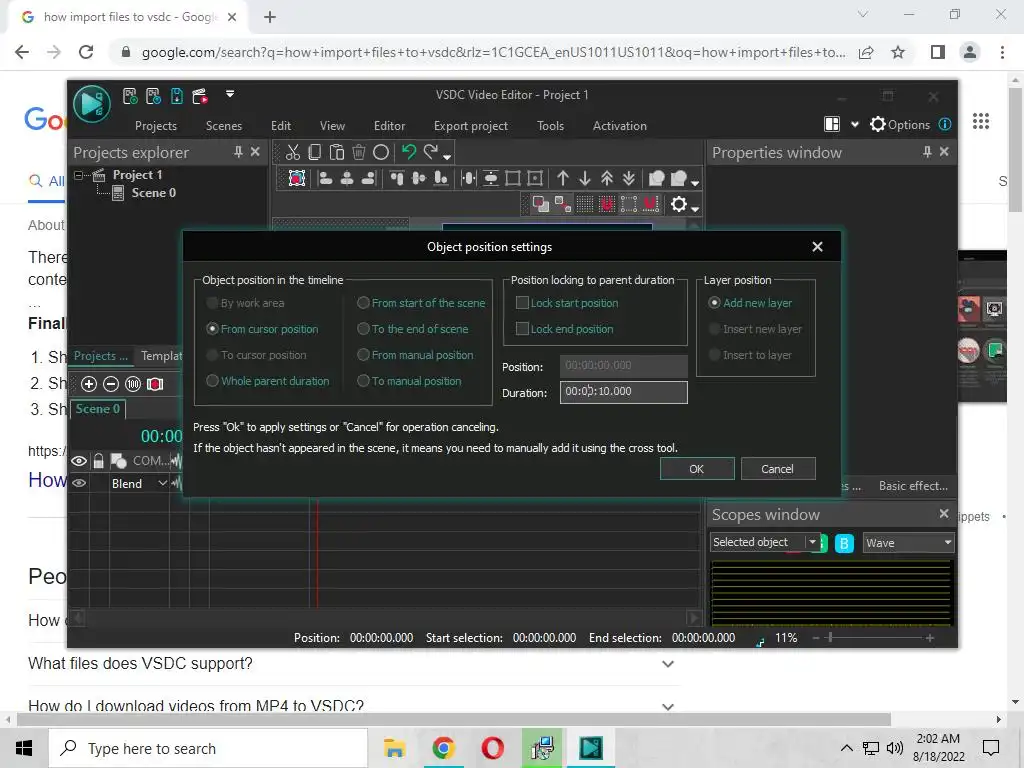Toggle eye visibility on COM layer row
The width and height of the screenshot is (1024, 768).
(x=78, y=461)
